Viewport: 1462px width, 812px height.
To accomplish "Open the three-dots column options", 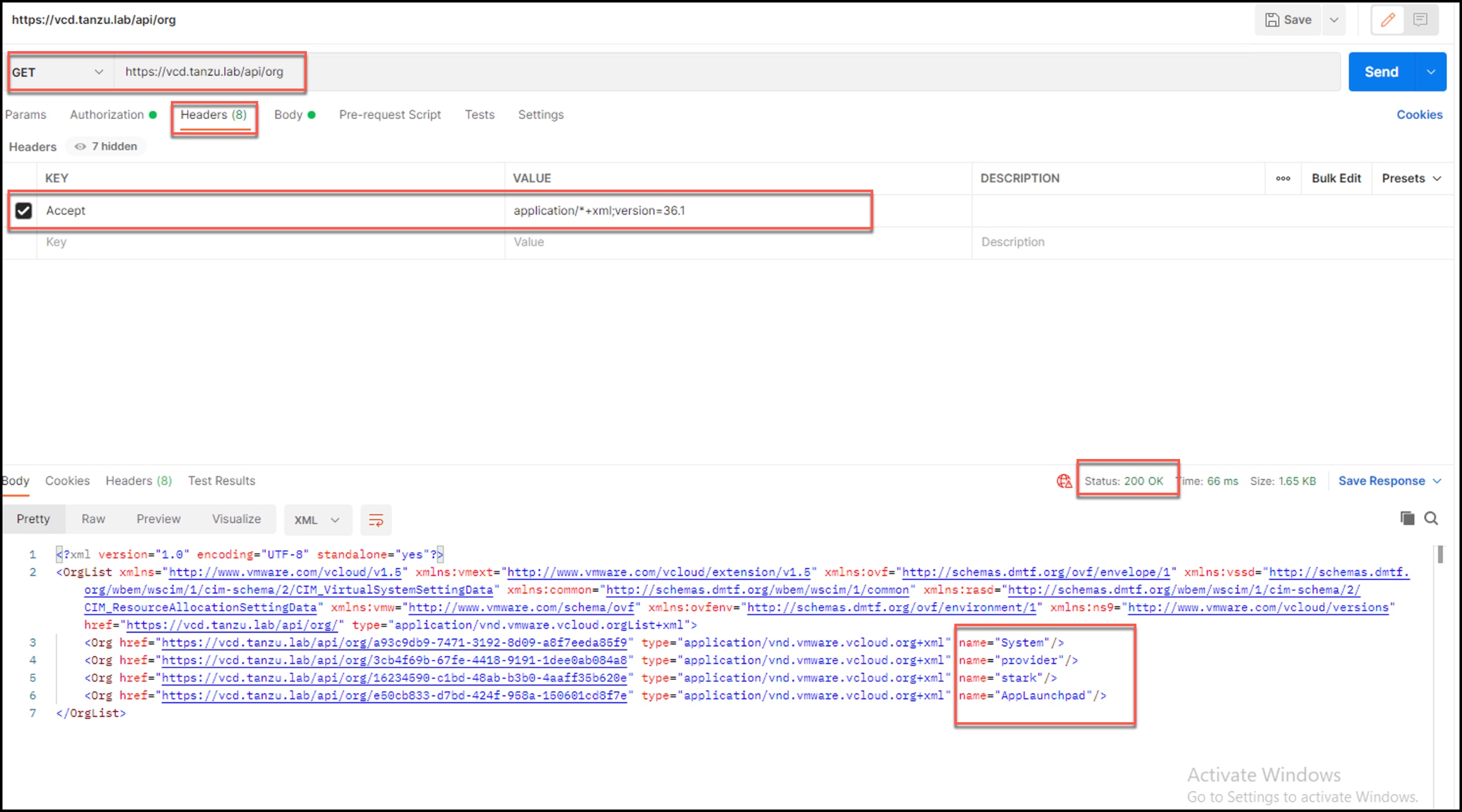I will coord(1283,178).
